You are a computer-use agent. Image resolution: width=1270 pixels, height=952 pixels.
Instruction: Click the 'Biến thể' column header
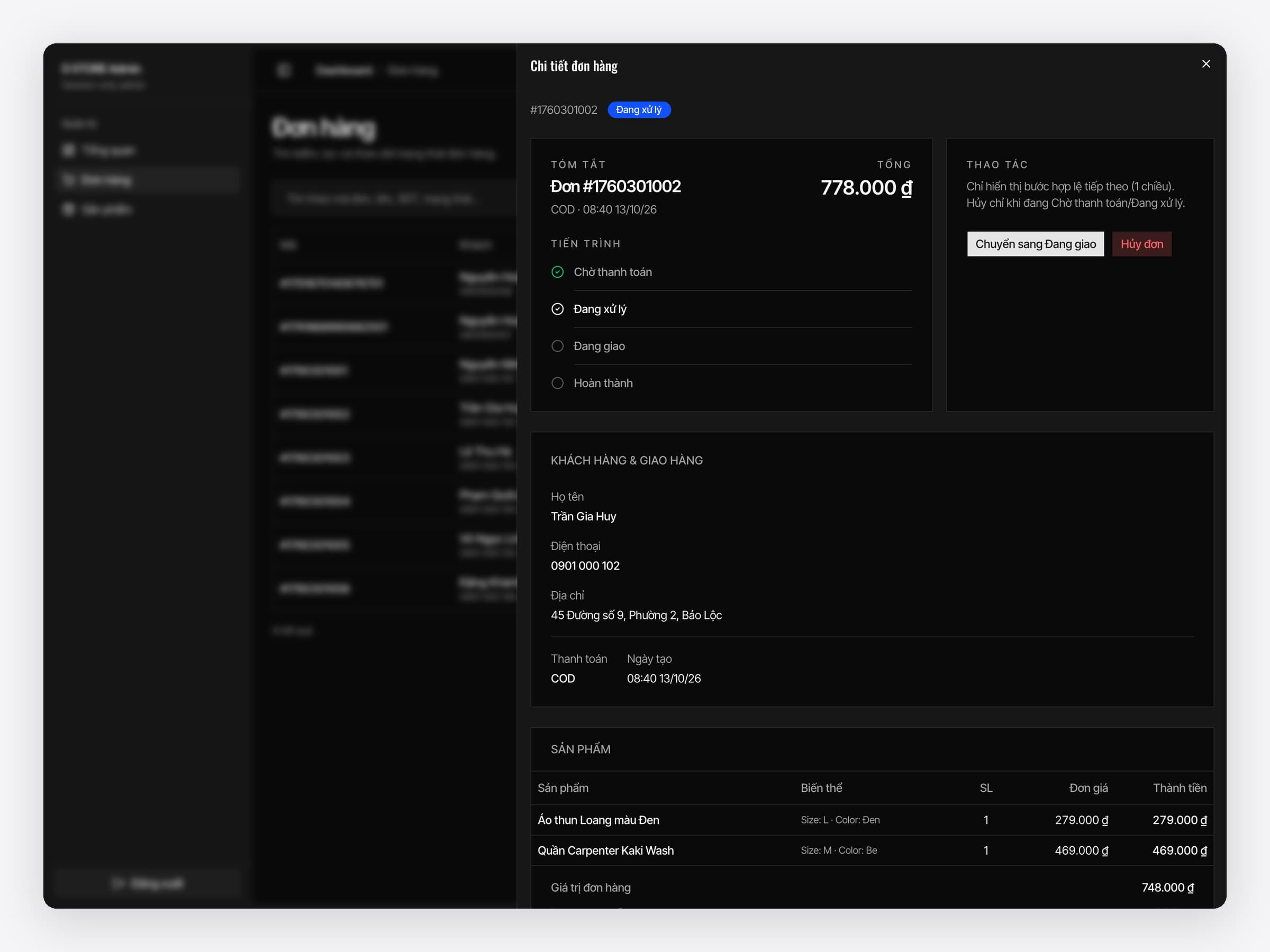tap(822, 788)
